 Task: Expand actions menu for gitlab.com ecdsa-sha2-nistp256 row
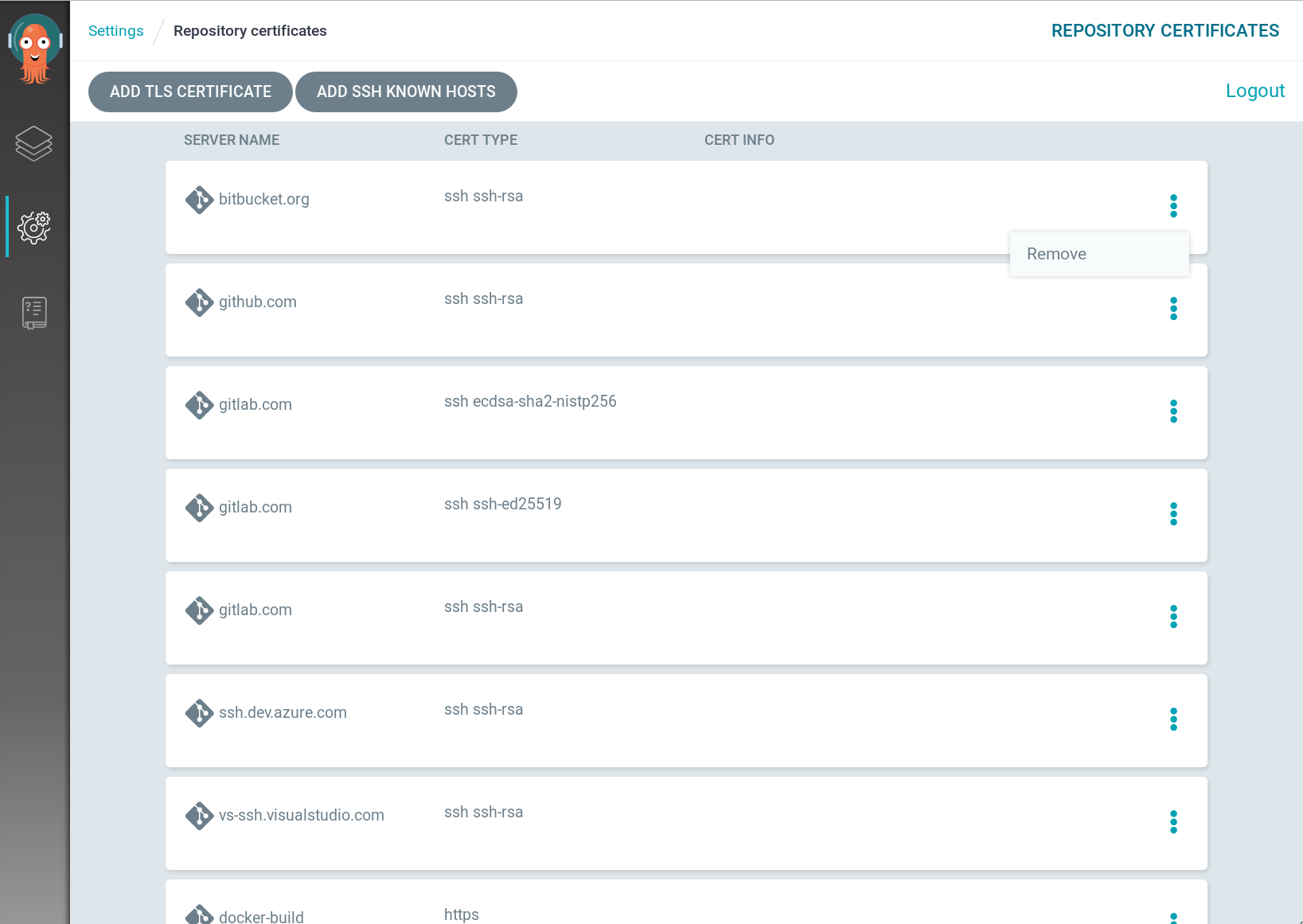[x=1173, y=411]
